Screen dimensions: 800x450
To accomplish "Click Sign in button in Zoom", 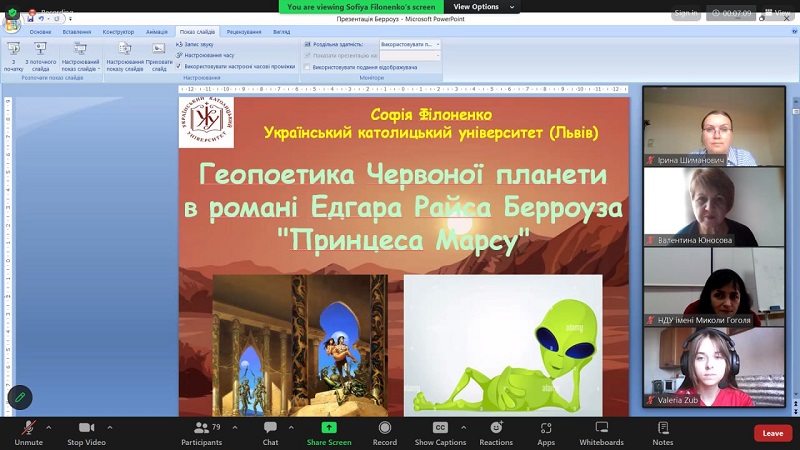I will click(x=686, y=13).
